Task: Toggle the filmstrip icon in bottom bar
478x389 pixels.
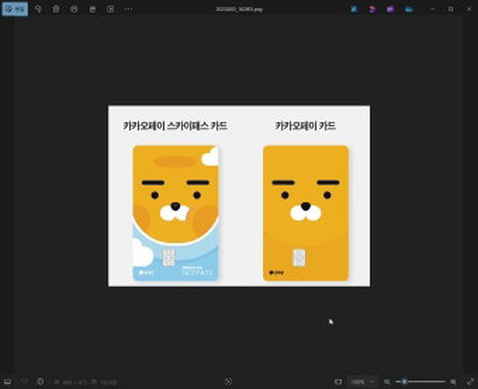Action: (x=7, y=381)
